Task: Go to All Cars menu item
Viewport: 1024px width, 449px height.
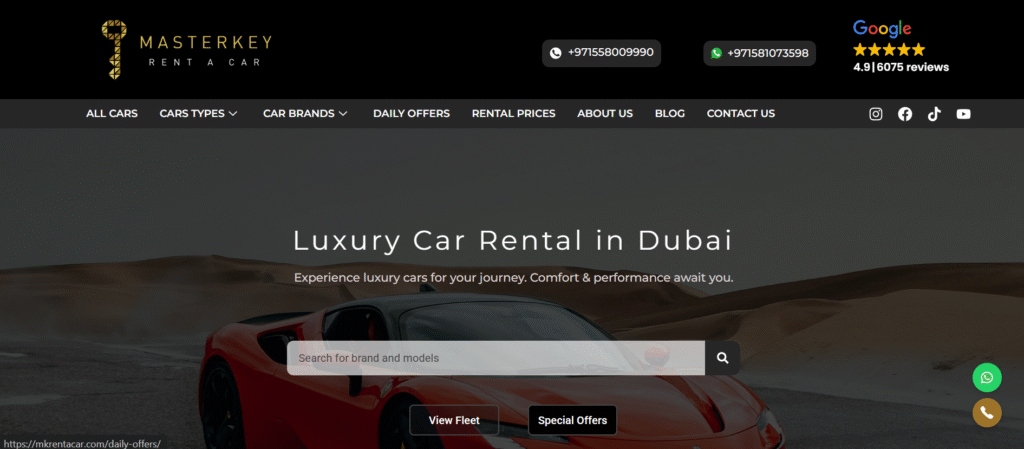Action: [x=112, y=114]
